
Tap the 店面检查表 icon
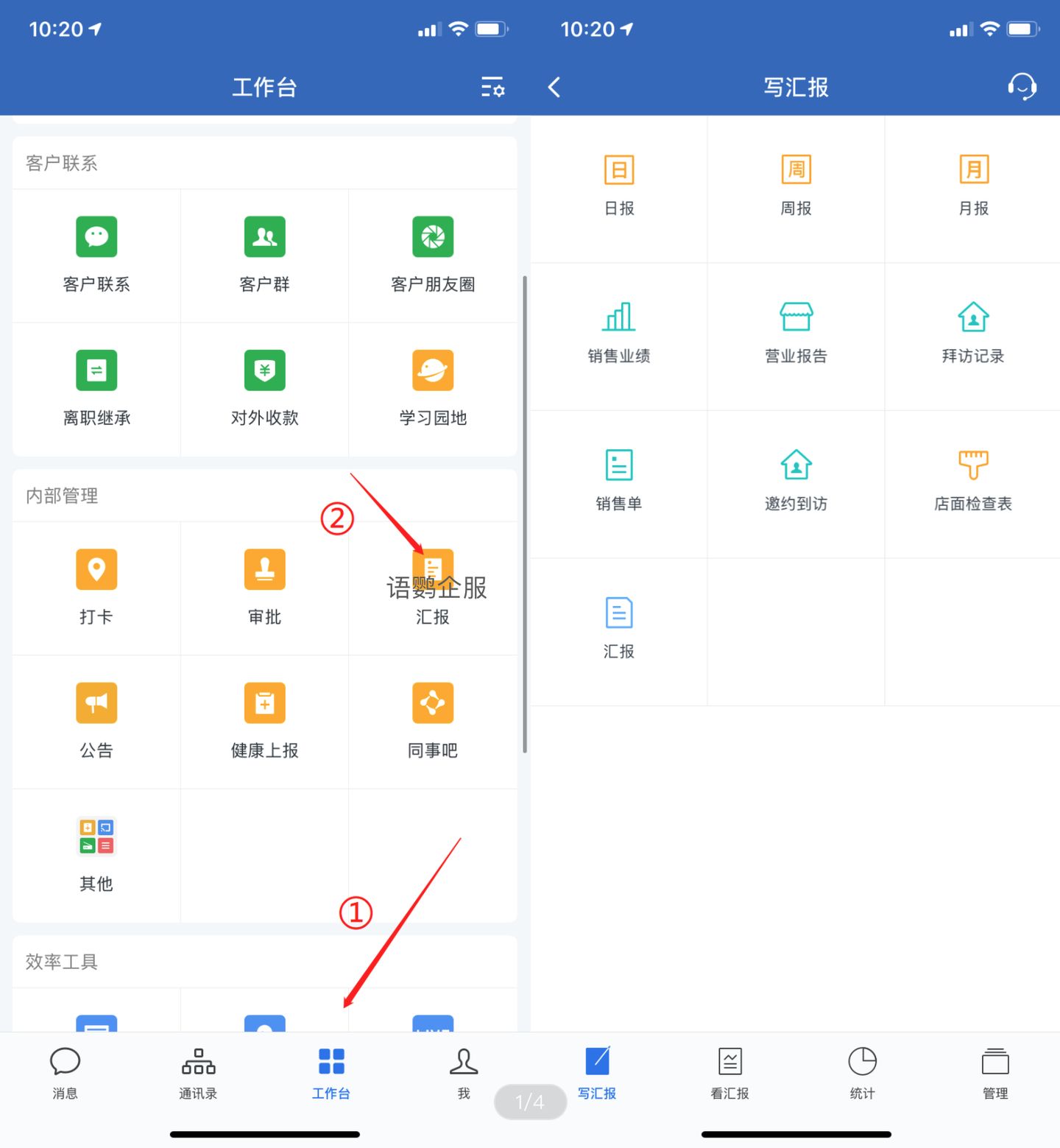973,465
